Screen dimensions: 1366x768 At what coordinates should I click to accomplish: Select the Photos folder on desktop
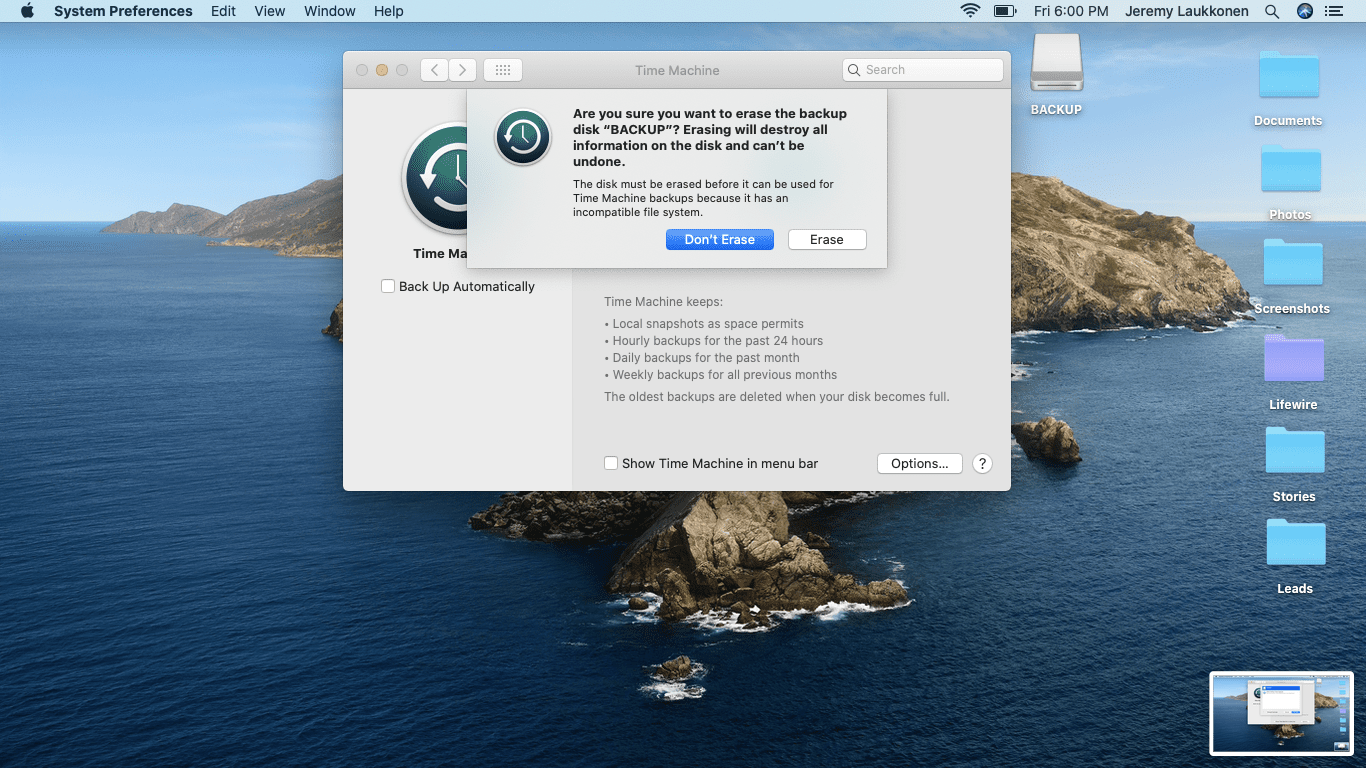[x=1290, y=182]
